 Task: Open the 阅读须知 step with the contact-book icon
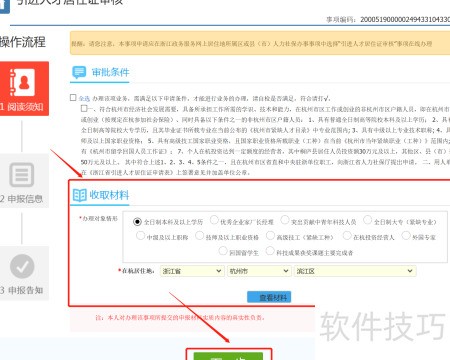click(x=23, y=89)
